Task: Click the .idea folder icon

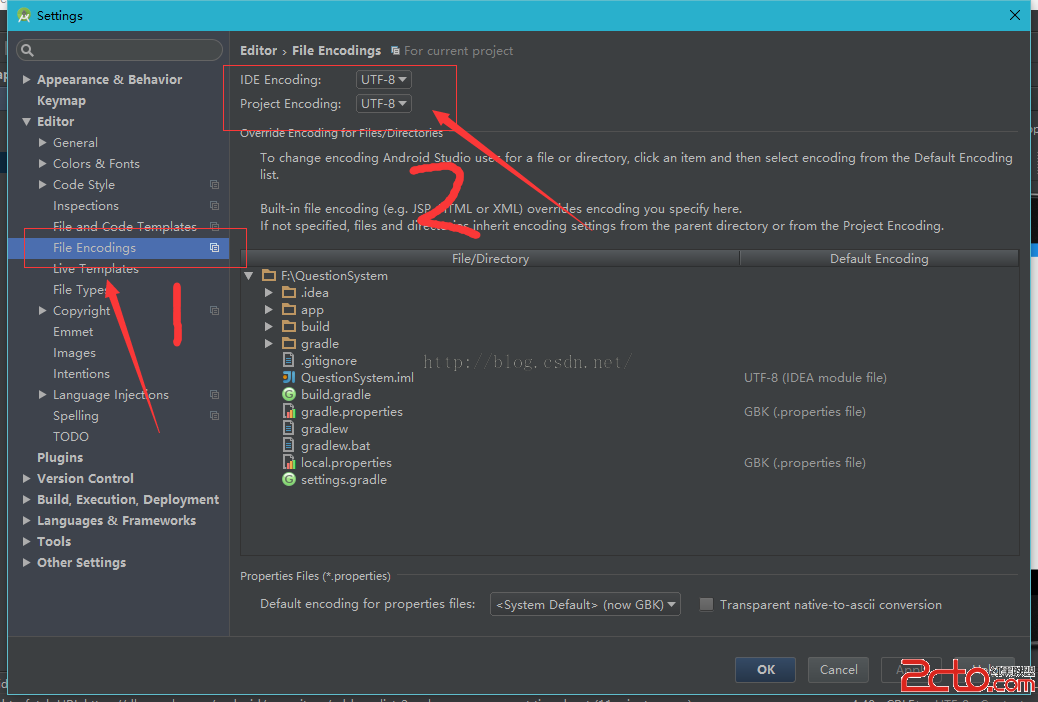Action: pos(289,292)
